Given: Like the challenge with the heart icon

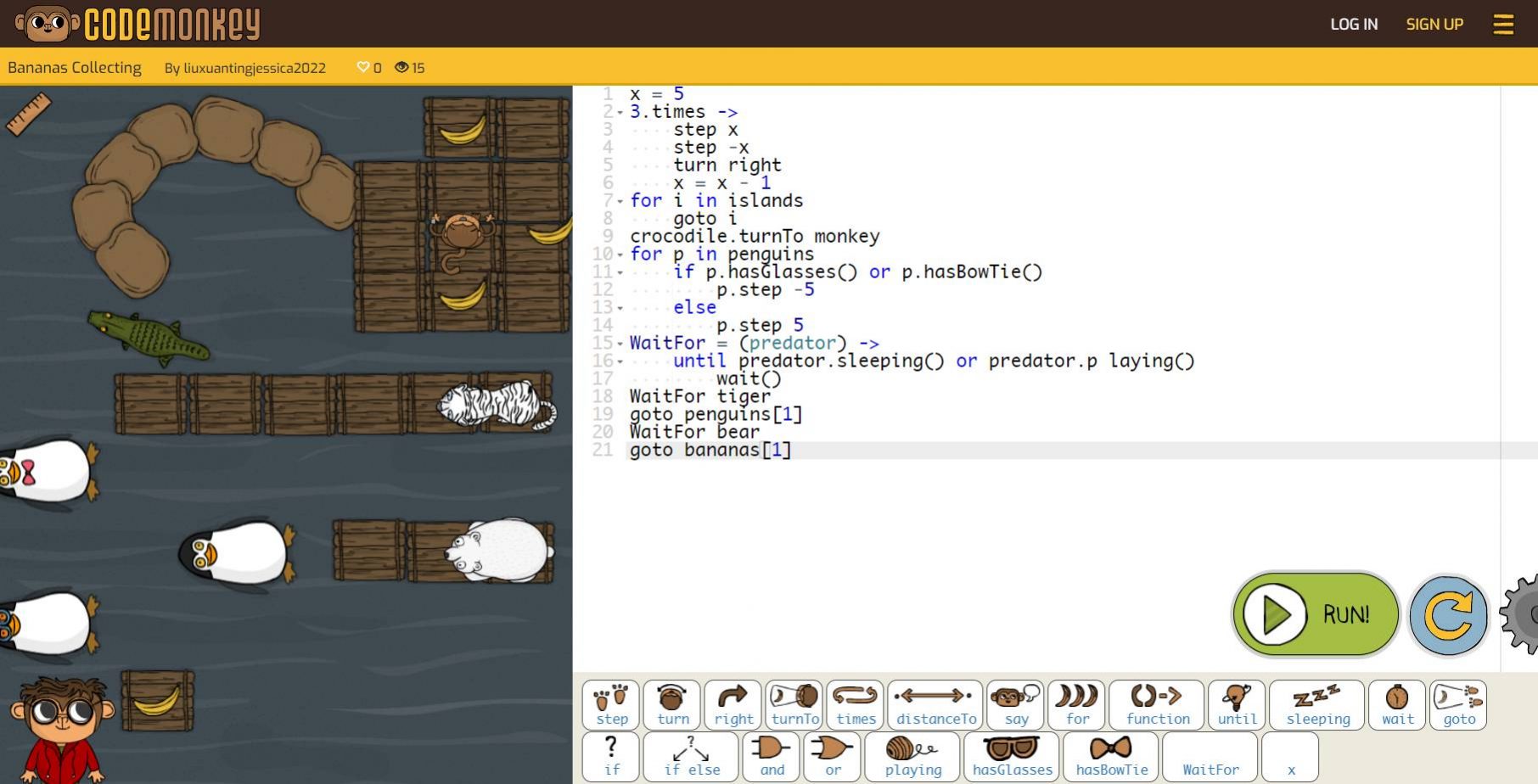Looking at the screenshot, I should [363, 68].
